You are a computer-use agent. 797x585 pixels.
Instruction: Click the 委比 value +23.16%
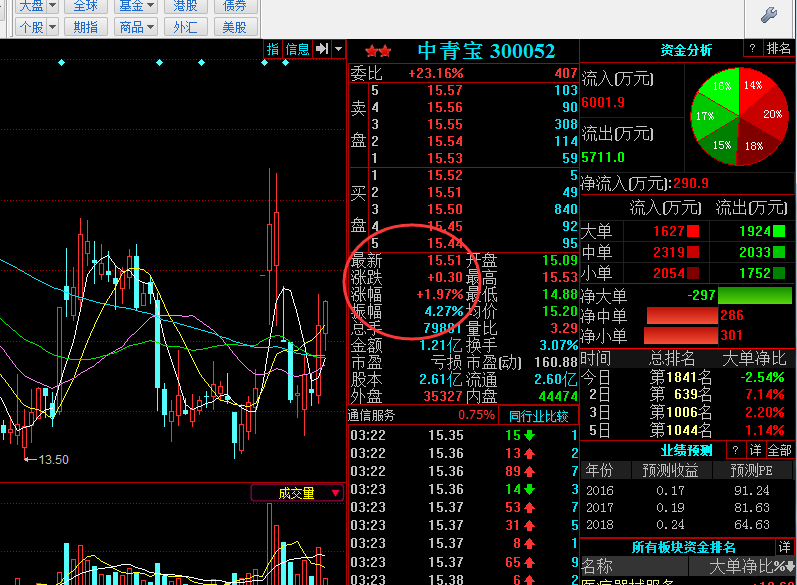coord(436,73)
